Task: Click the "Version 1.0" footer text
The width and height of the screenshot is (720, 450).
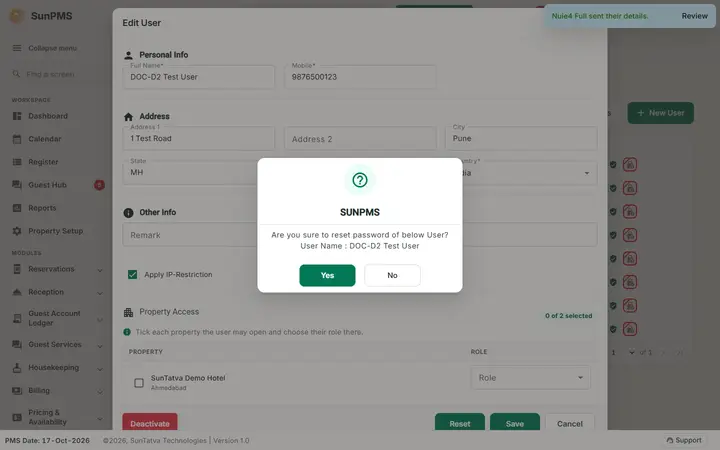Action: 231,440
